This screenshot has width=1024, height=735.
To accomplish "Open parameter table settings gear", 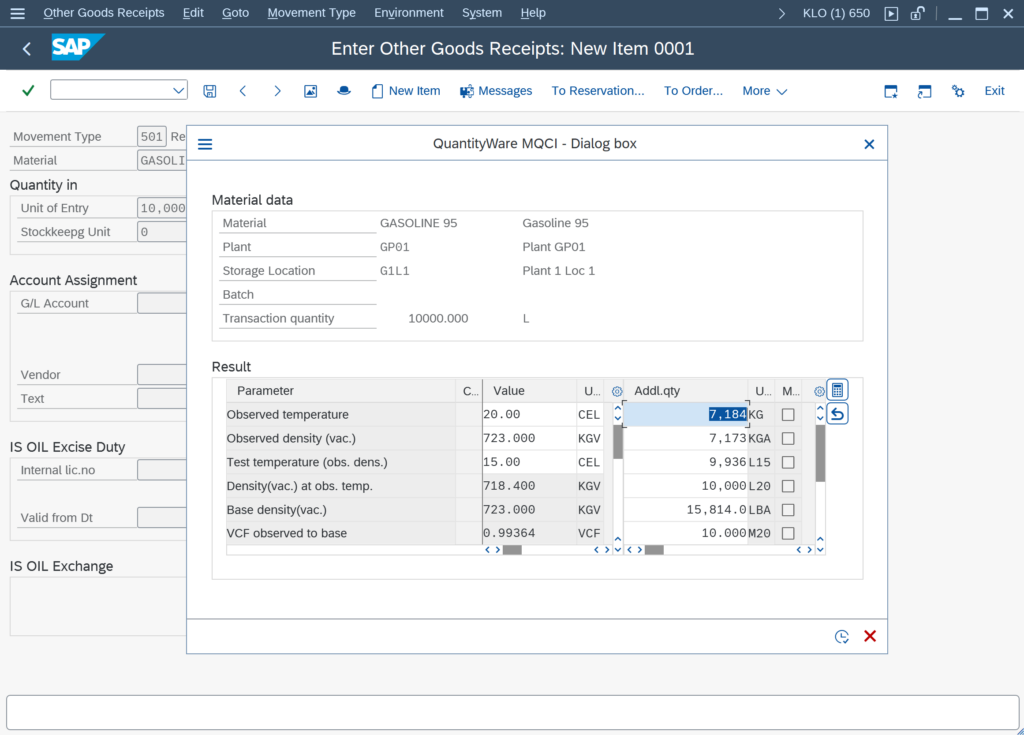I will point(616,391).
